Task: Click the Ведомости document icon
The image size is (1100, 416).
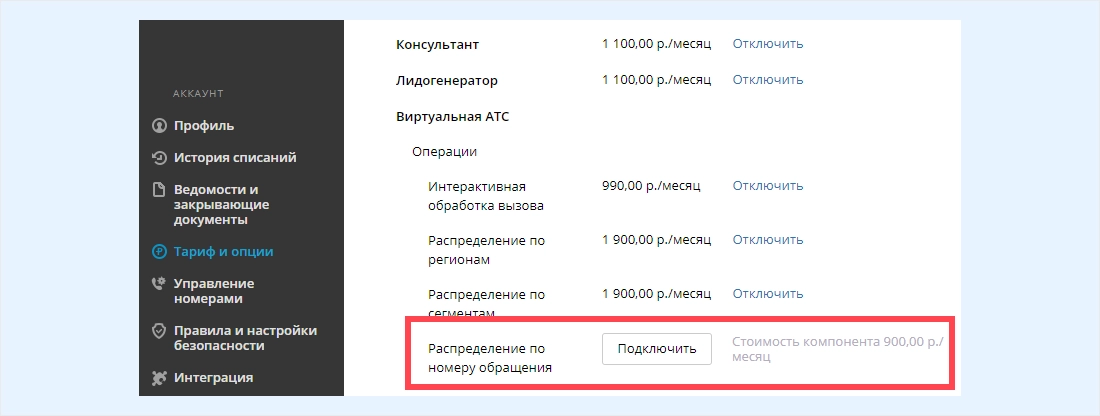Action: pyautogui.click(x=159, y=189)
